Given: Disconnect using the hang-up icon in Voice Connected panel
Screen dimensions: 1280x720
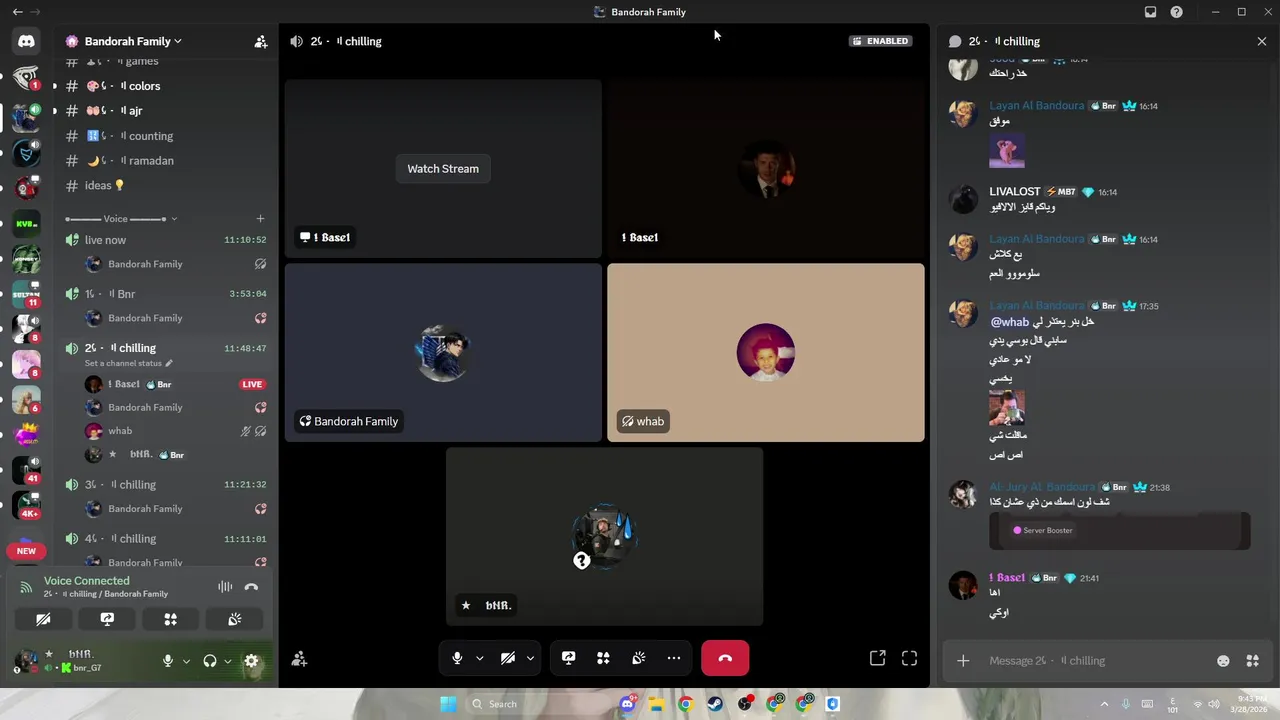Looking at the screenshot, I should pos(251,587).
